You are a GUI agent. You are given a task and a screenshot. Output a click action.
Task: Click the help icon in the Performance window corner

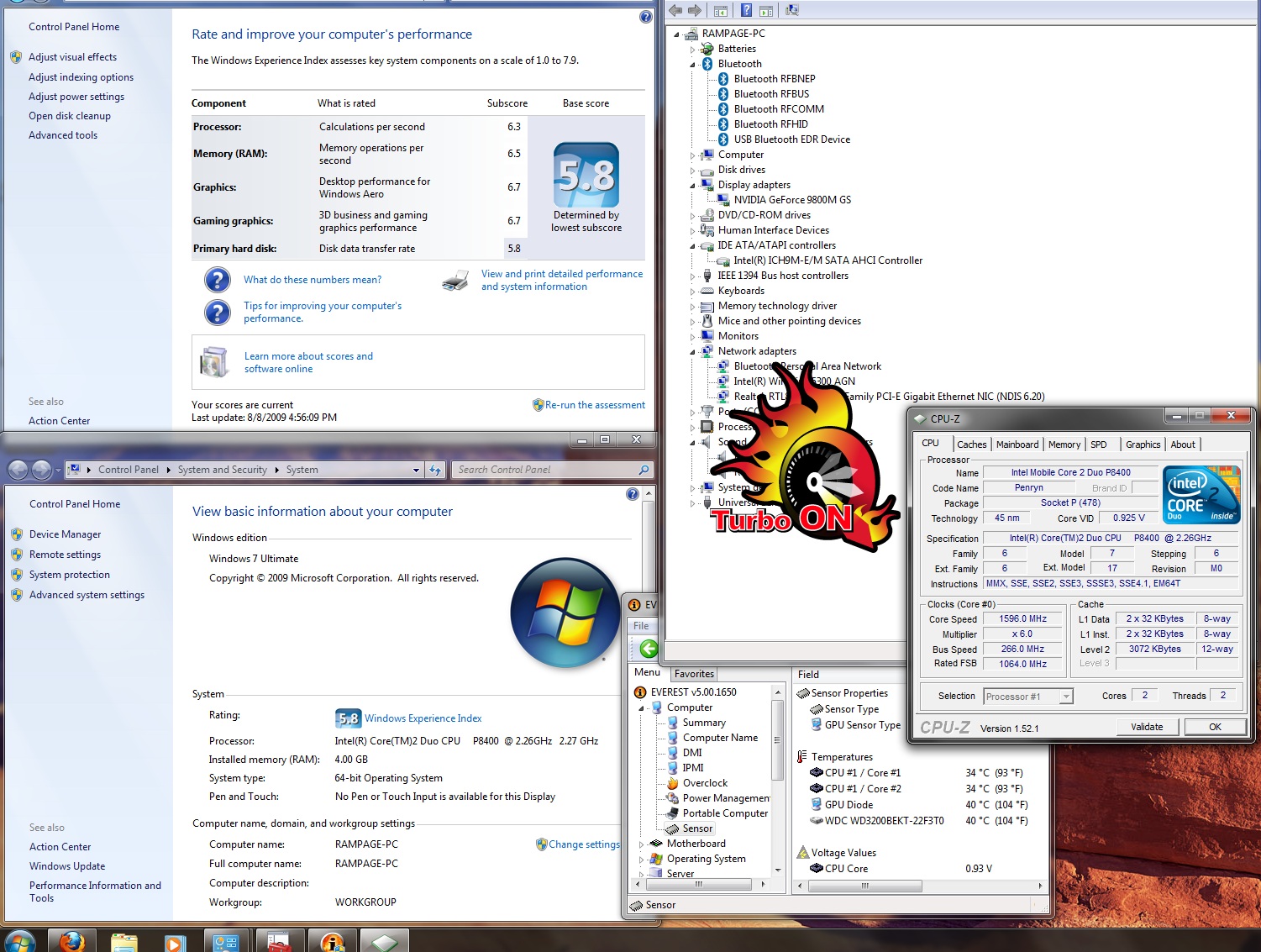(x=646, y=17)
